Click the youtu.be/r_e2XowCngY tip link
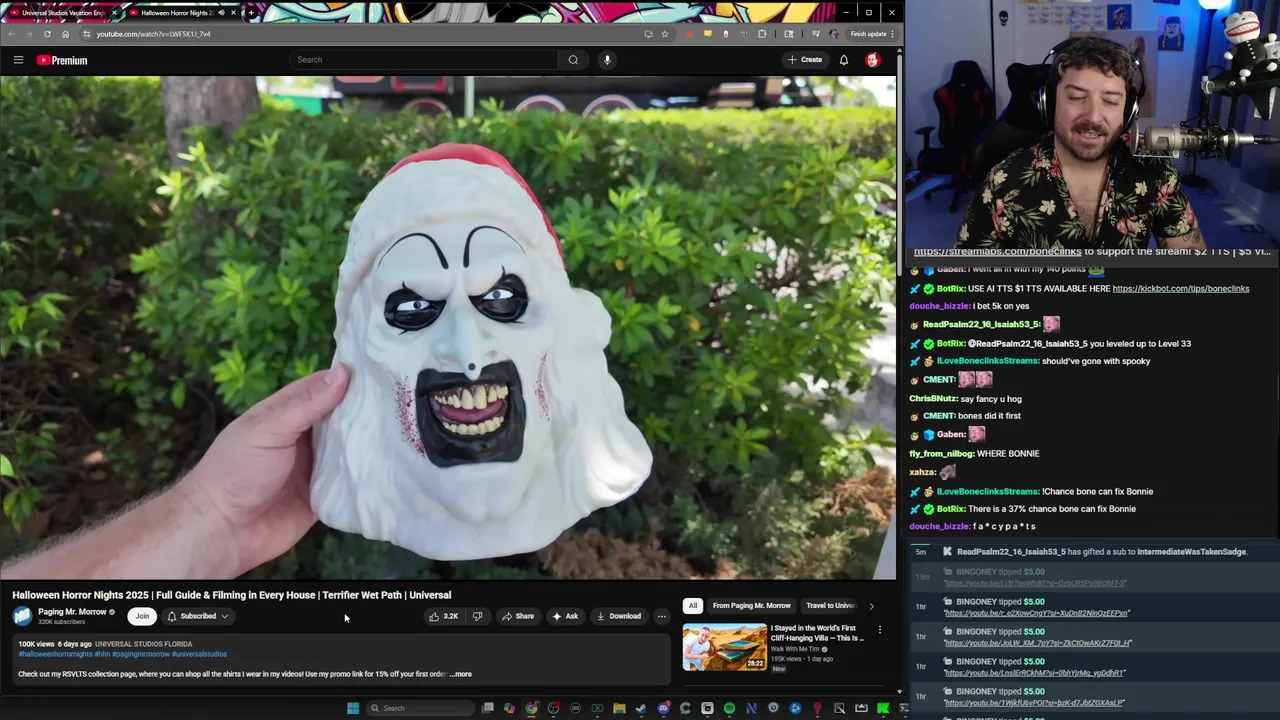 tap(1036, 613)
